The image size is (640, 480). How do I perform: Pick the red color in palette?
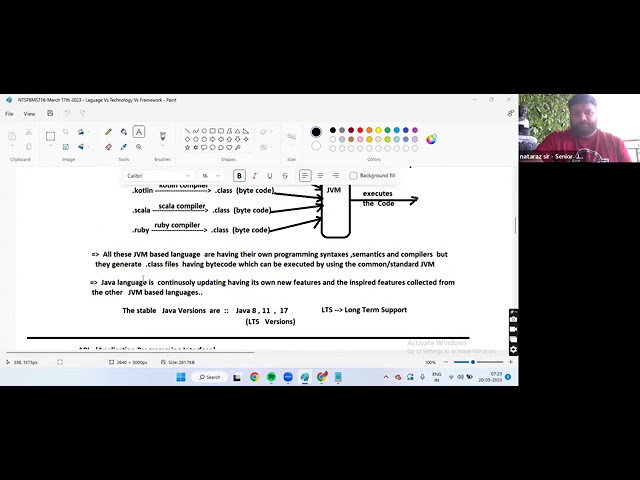pos(360,130)
